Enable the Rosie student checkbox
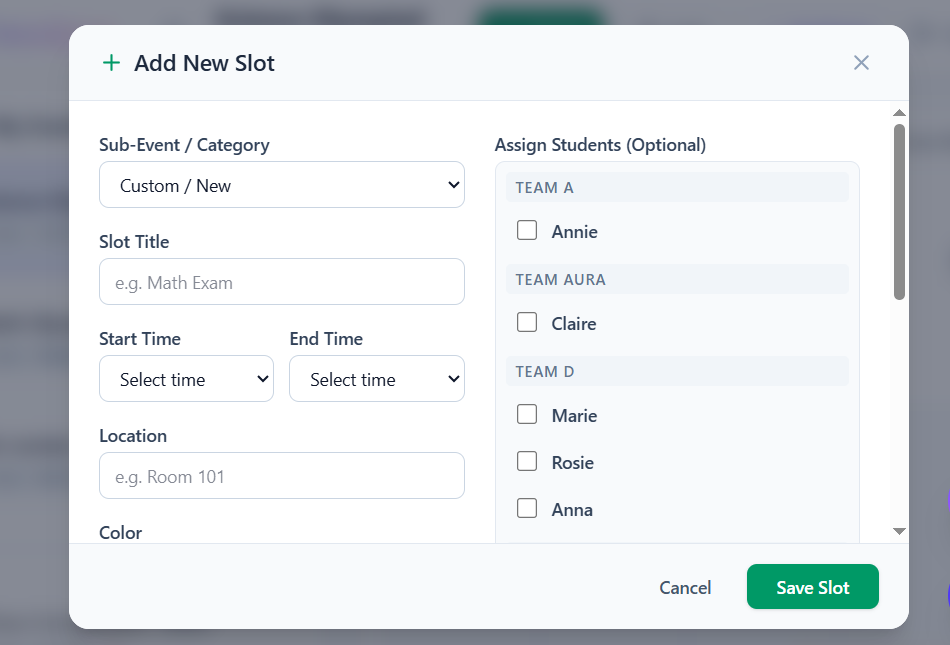The image size is (950, 645). (x=527, y=462)
